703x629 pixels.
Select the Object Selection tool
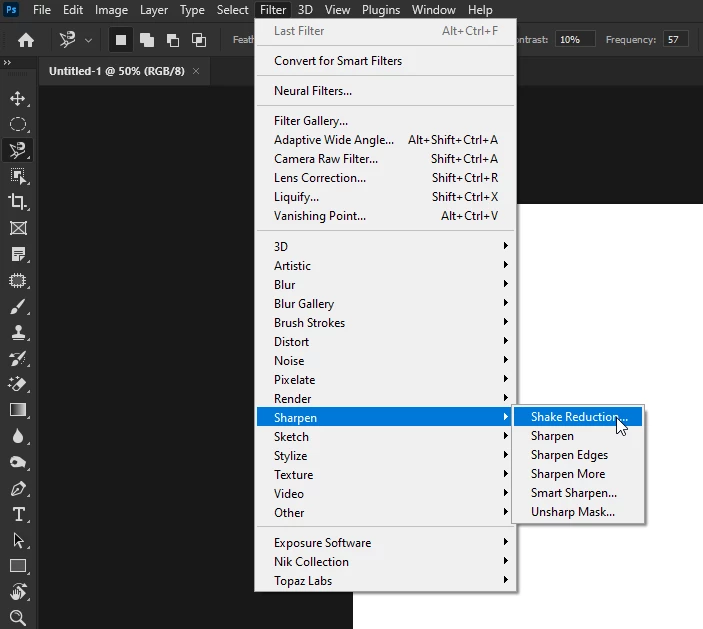coord(18,176)
